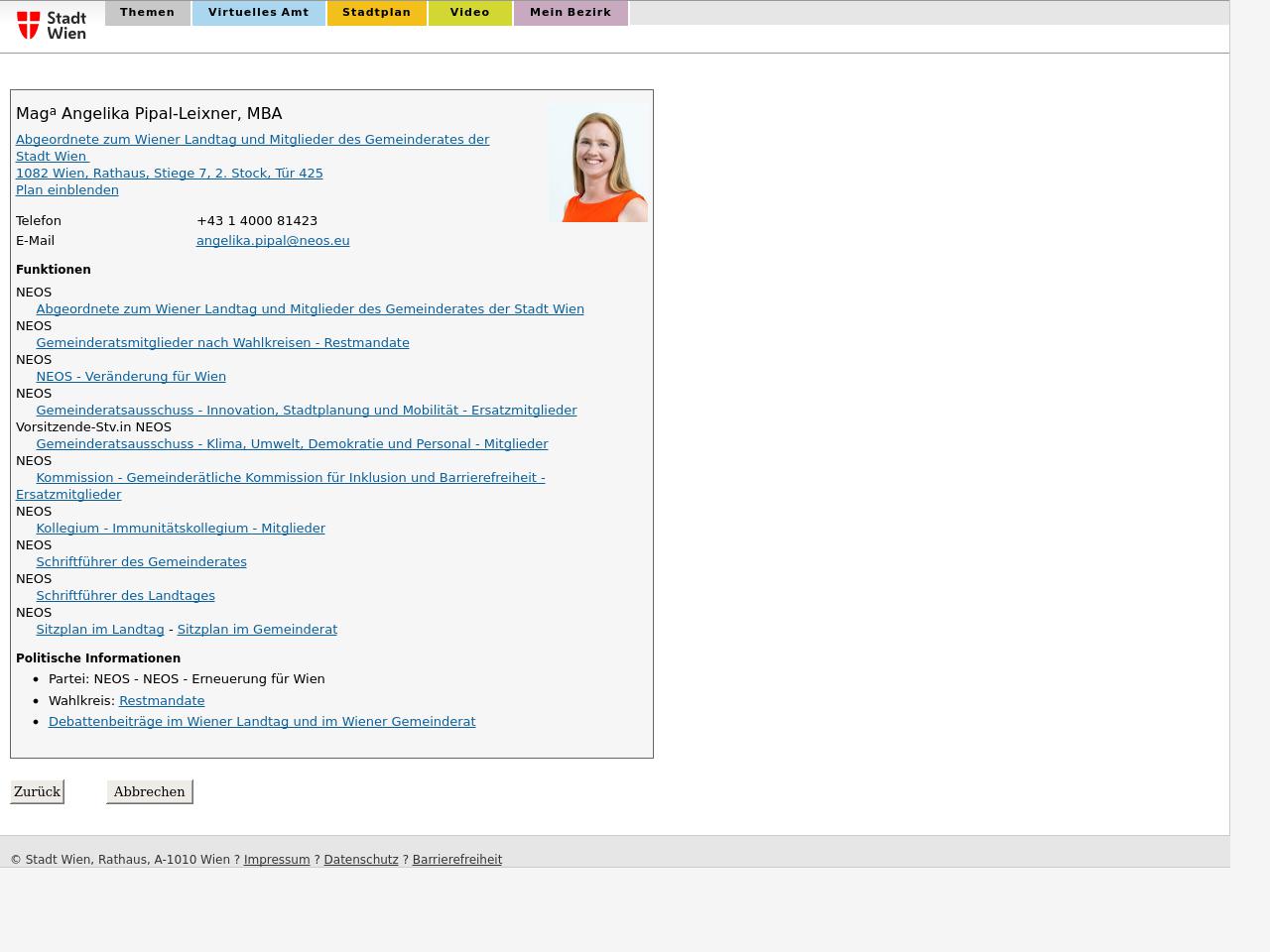Image resolution: width=1270 pixels, height=952 pixels.
Task: Open Kollegium - Immunitätskollegium - Mitglieder link
Action: point(181,528)
